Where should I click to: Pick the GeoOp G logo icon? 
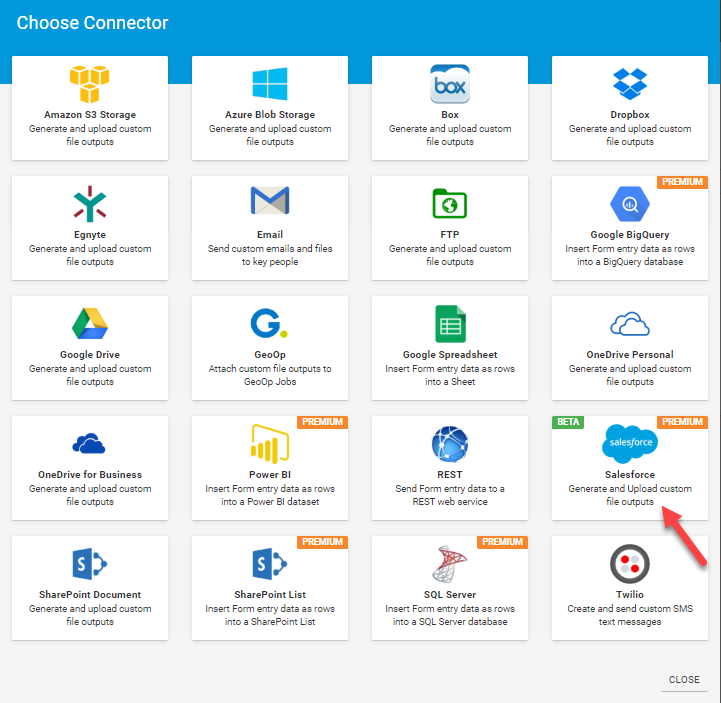(x=269, y=323)
